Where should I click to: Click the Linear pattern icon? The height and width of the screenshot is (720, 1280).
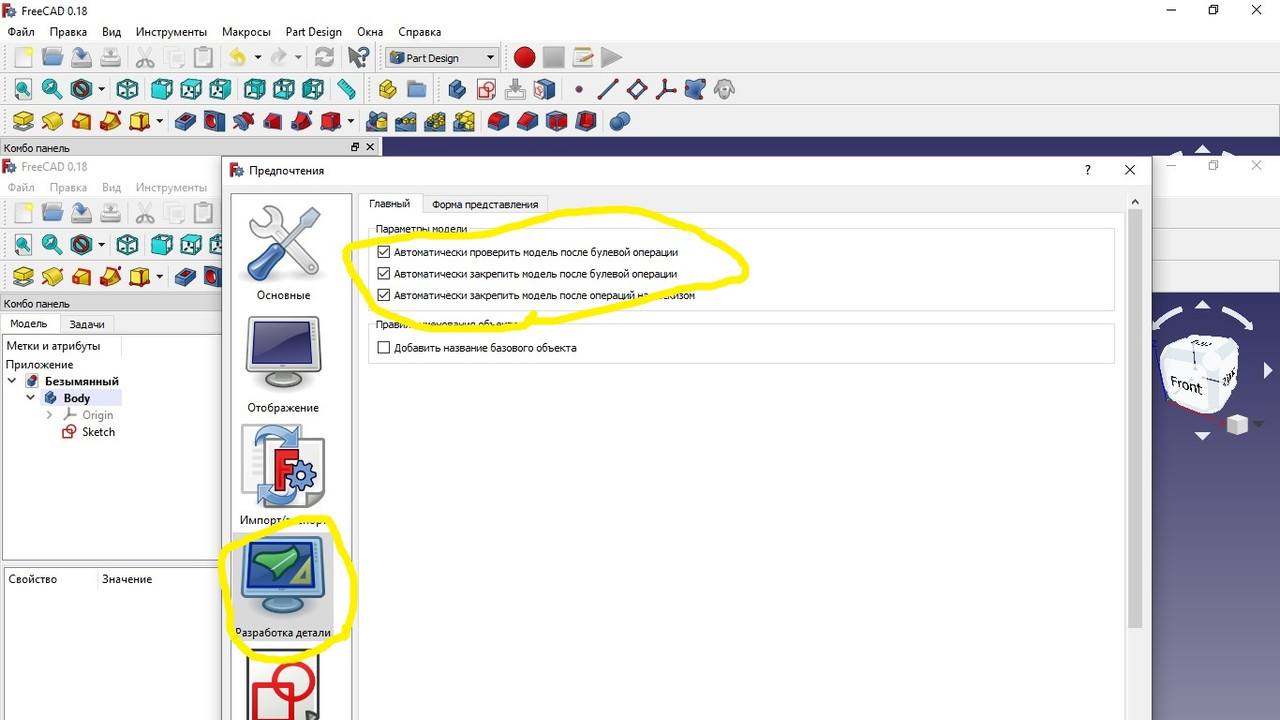(x=406, y=122)
